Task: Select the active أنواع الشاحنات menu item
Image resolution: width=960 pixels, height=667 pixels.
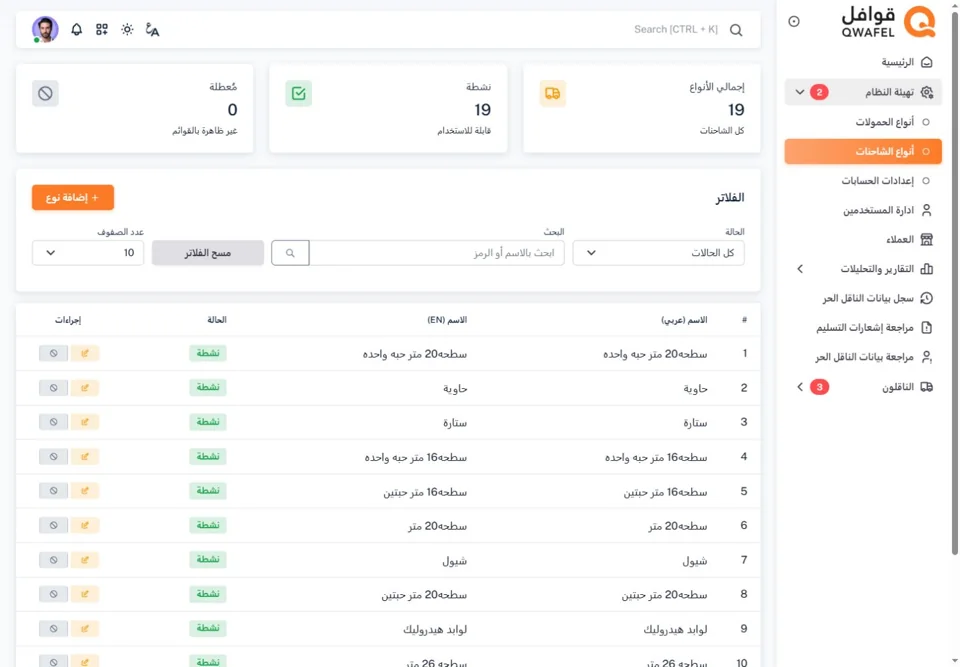Action: tap(863, 151)
